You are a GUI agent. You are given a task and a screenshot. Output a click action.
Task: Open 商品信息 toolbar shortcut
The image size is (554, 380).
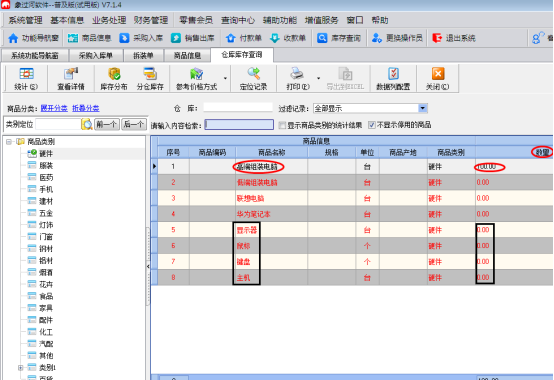tap(89, 38)
